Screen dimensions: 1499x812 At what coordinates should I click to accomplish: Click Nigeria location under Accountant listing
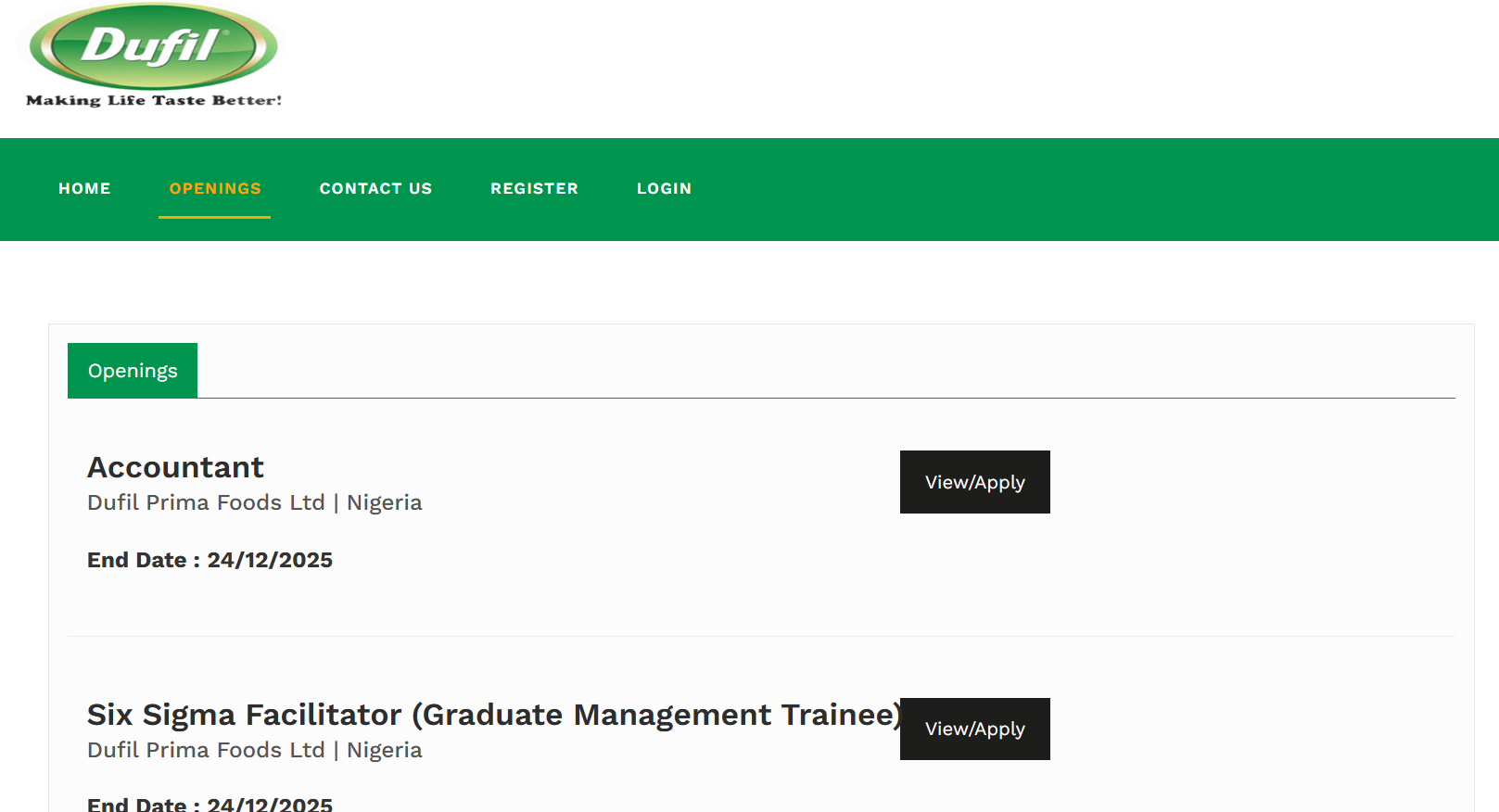[x=384, y=501]
